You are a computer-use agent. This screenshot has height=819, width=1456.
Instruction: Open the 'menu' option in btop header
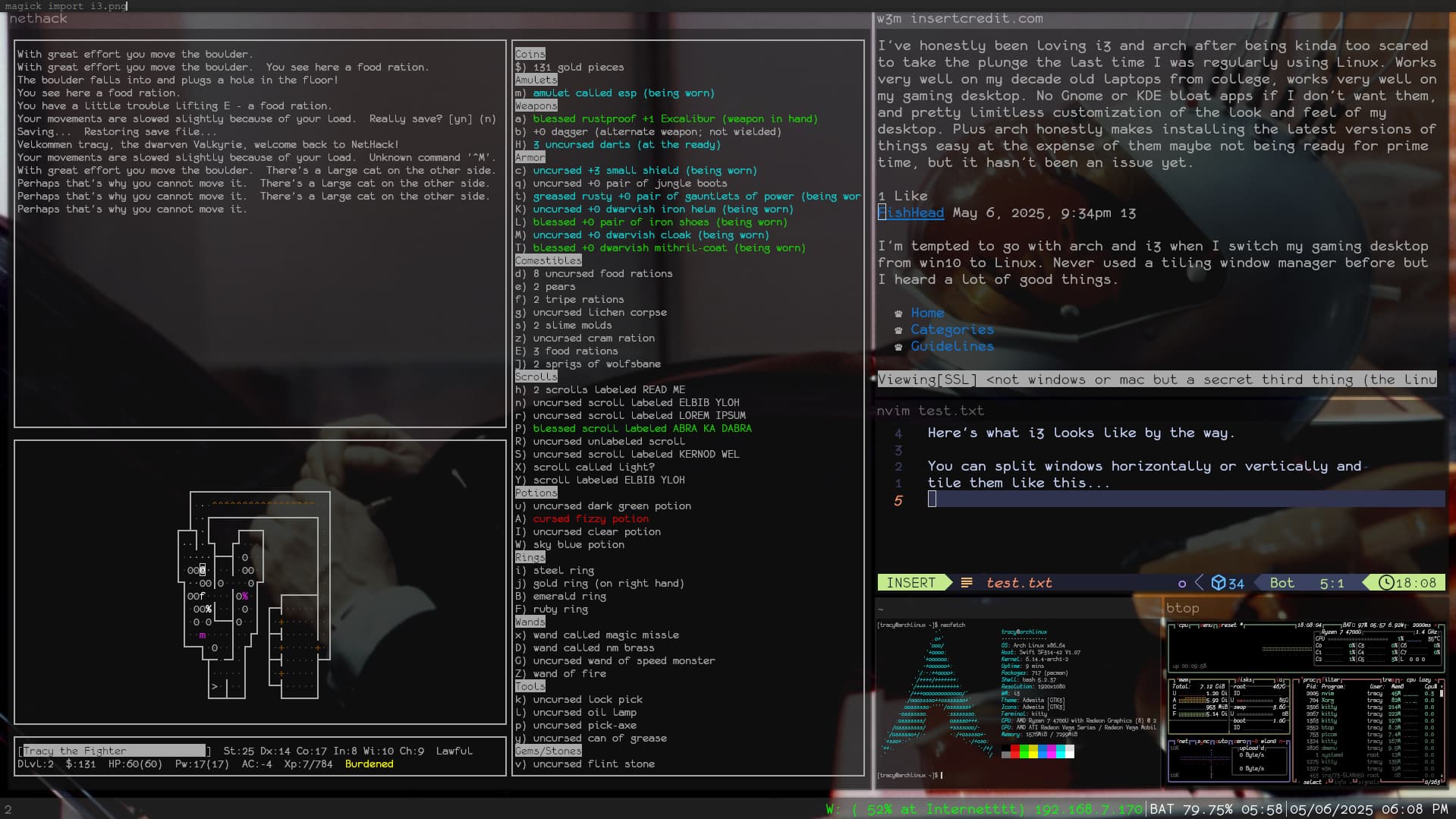coord(1206,625)
